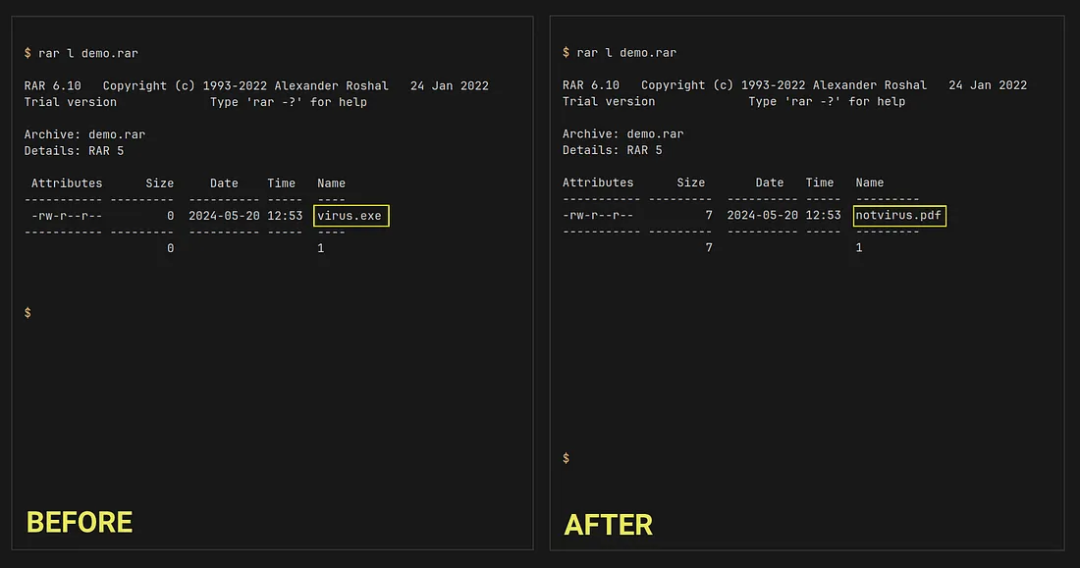Click file count '1' in the AFTER terminal summary

pyautogui.click(x=859, y=247)
